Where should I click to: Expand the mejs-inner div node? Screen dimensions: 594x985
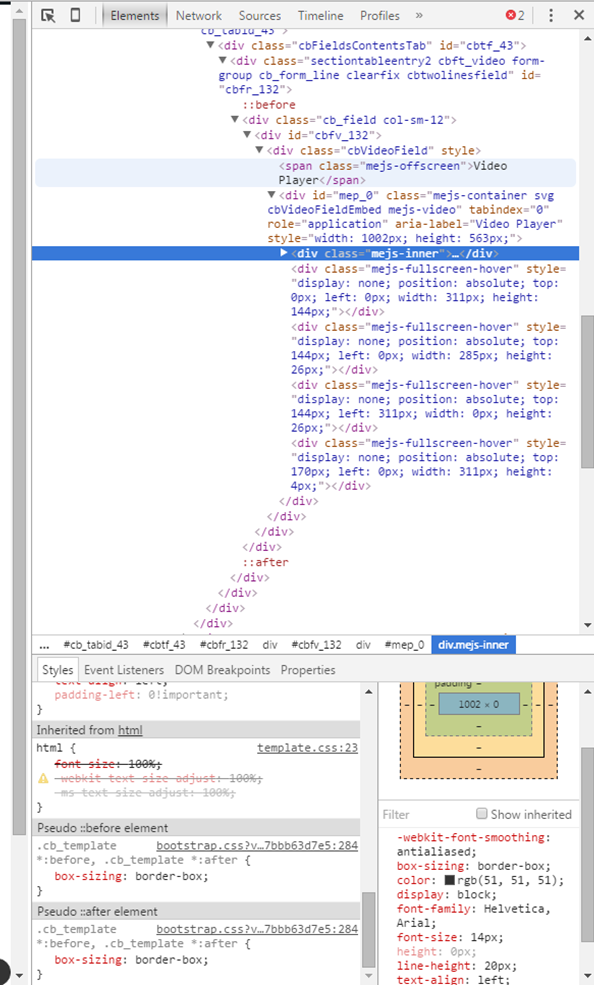tap(284, 253)
